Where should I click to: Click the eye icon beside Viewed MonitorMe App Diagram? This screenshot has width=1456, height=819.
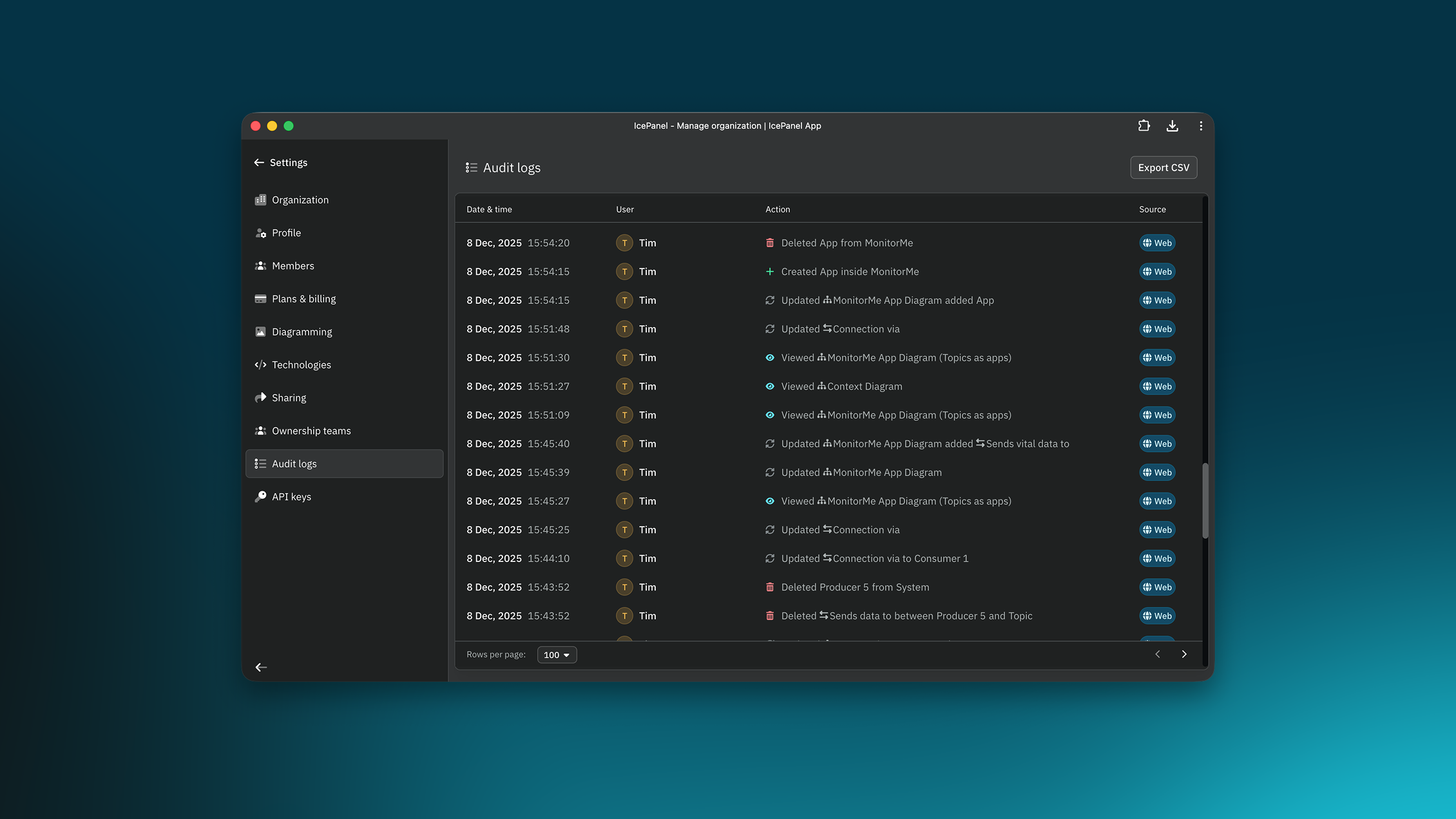point(769,357)
